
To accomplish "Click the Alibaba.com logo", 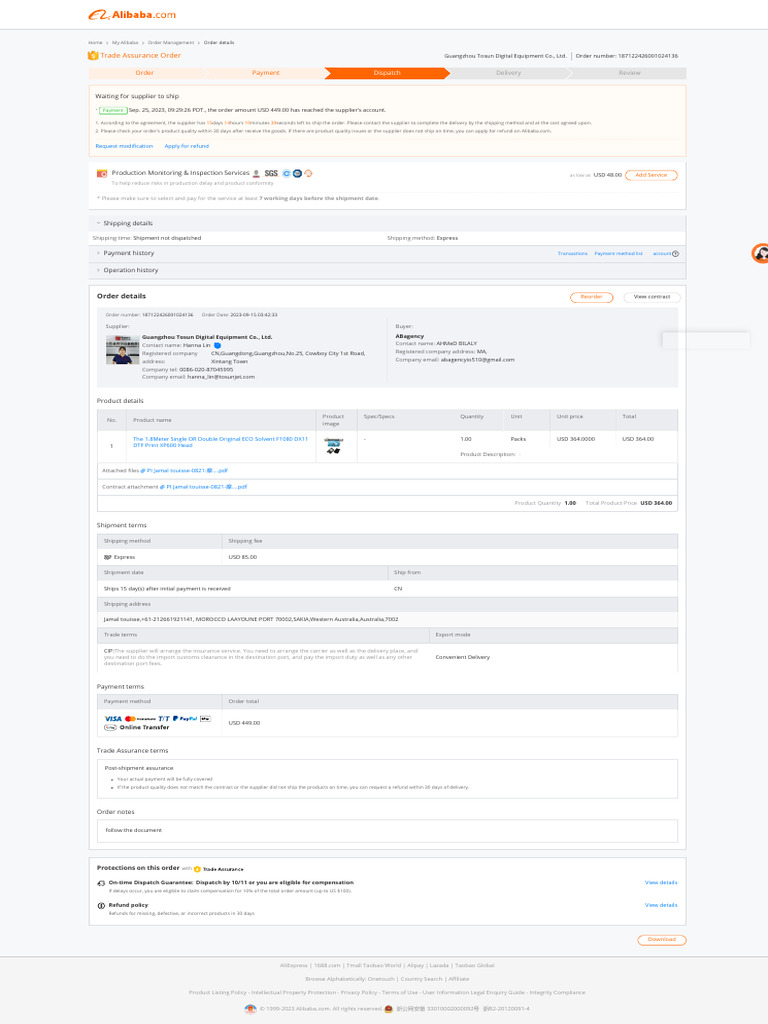I will pyautogui.click(x=132, y=15).
